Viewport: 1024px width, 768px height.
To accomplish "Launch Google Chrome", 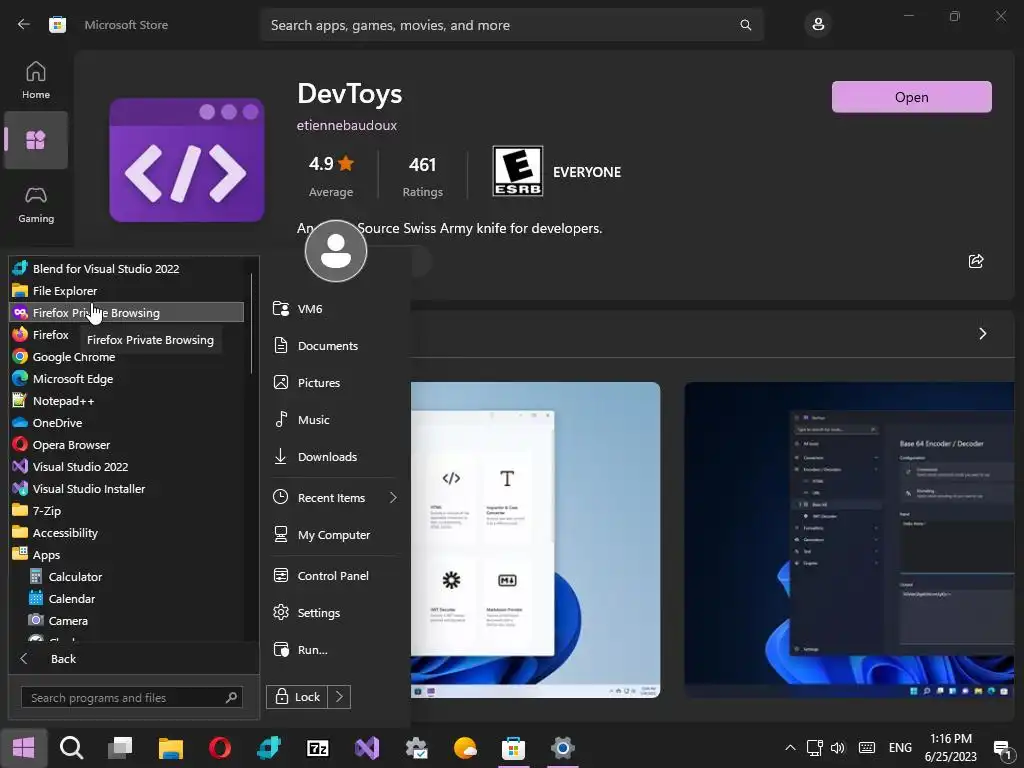I will [127, 357].
